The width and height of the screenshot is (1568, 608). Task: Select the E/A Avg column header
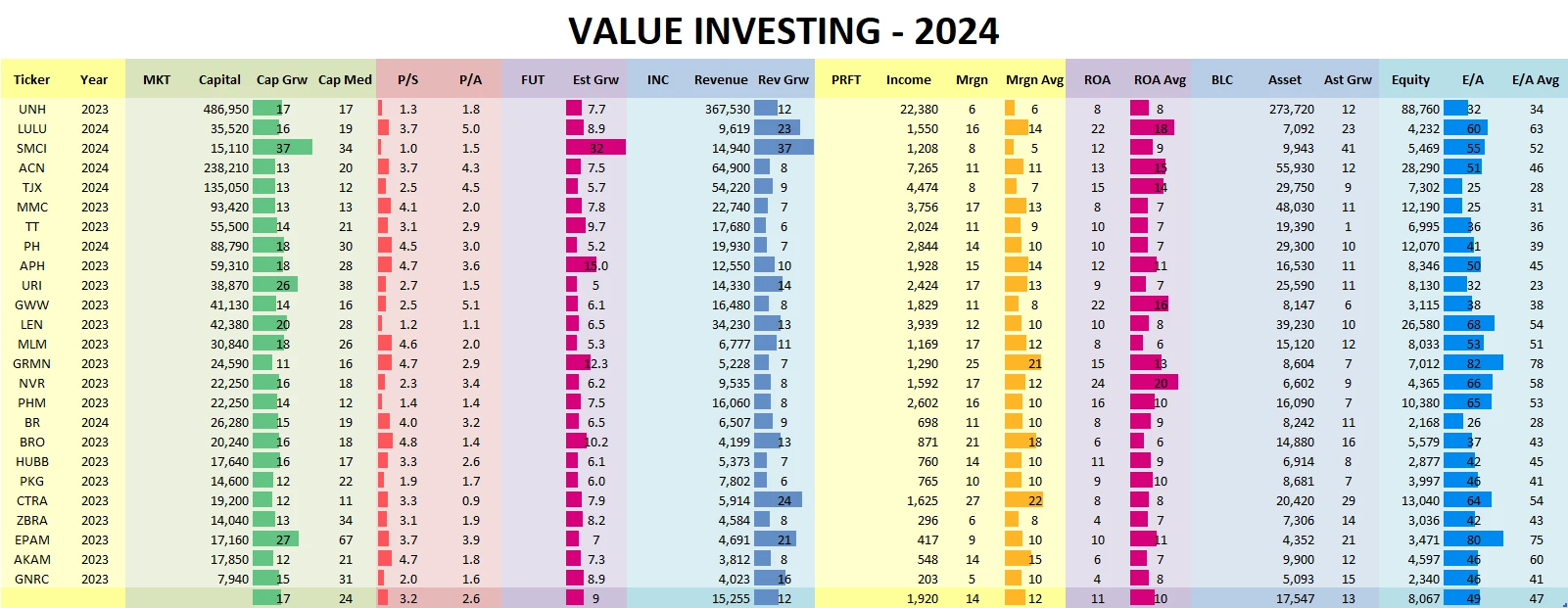click(1536, 79)
